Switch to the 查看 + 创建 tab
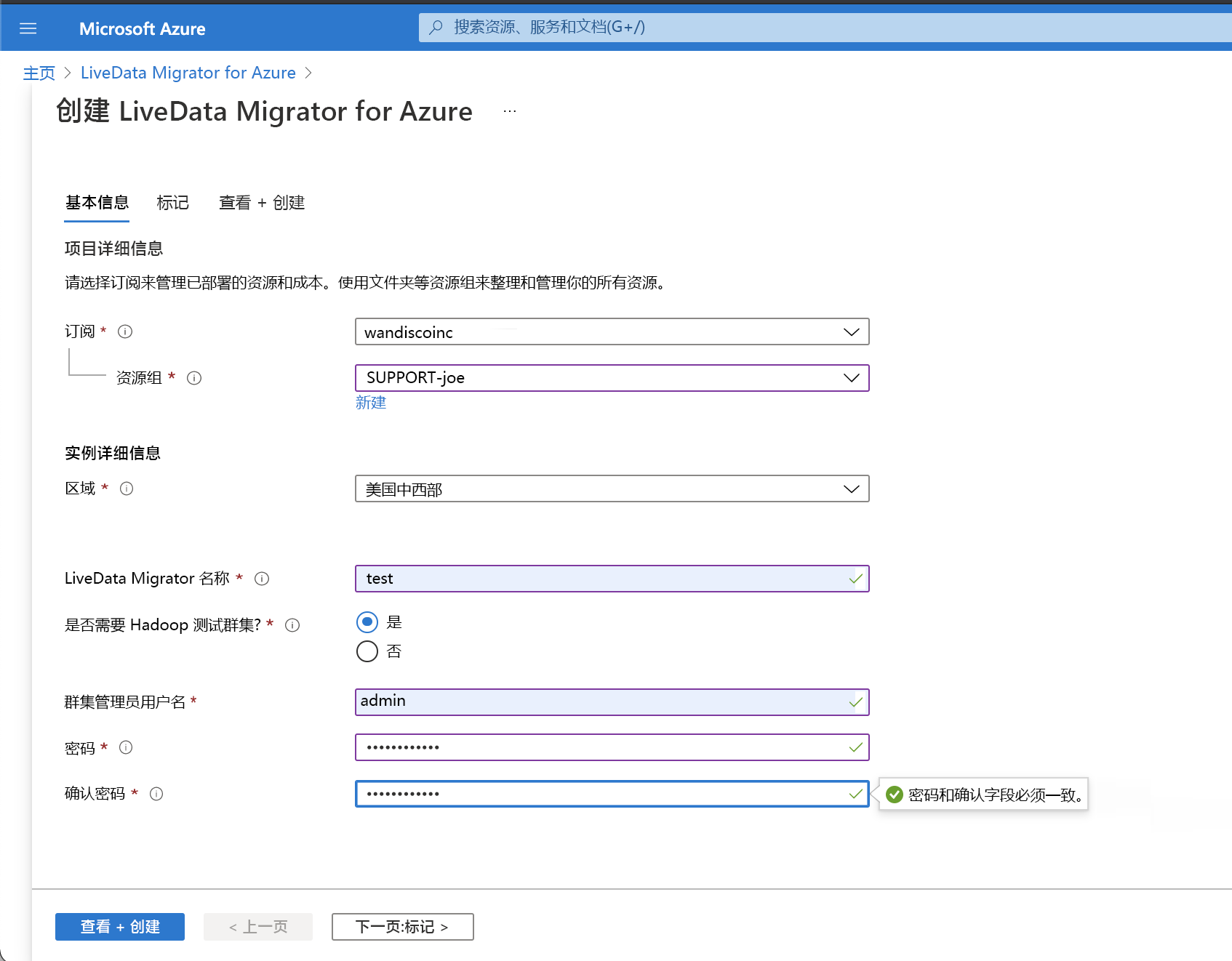 pos(262,203)
